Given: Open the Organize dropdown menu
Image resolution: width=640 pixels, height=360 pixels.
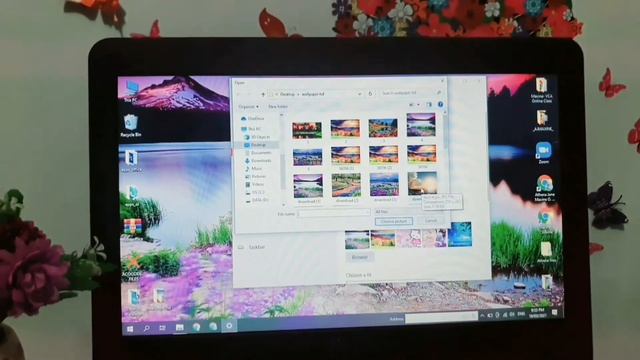Looking at the screenshot, I should (x=249, y=107).
